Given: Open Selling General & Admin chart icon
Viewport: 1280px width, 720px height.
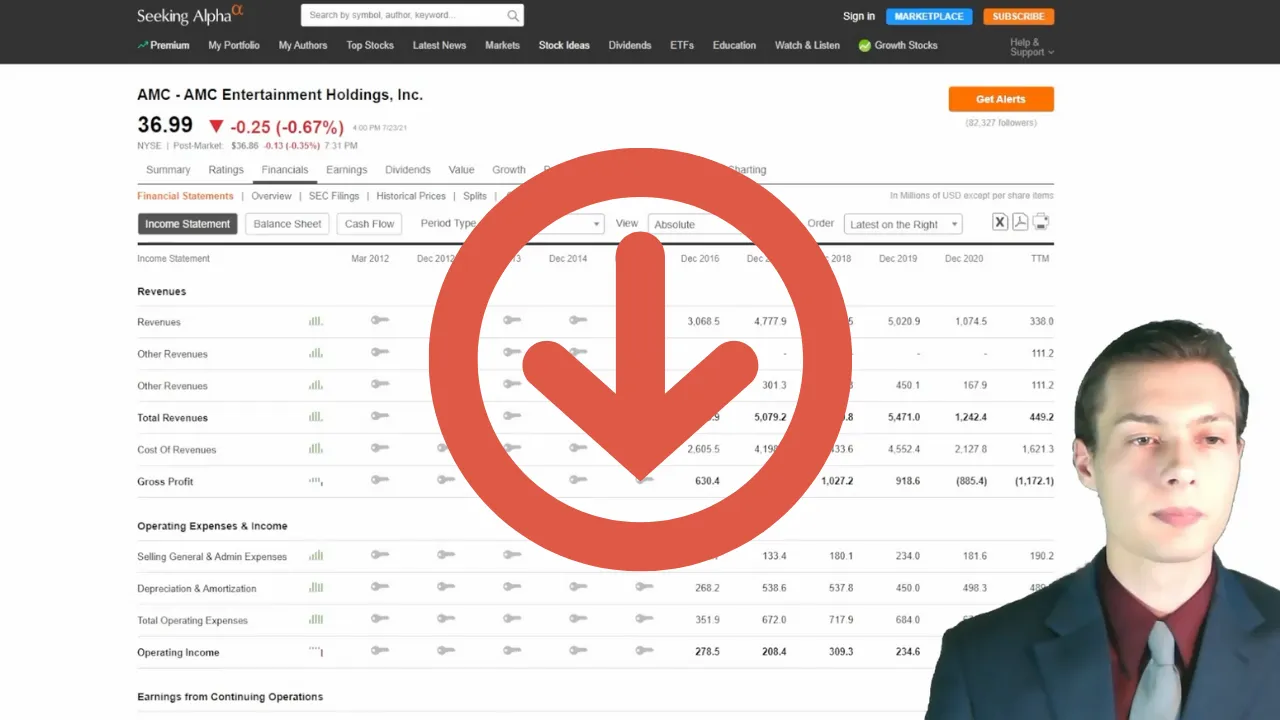Looking at the screenshot, I should point(316,556).
